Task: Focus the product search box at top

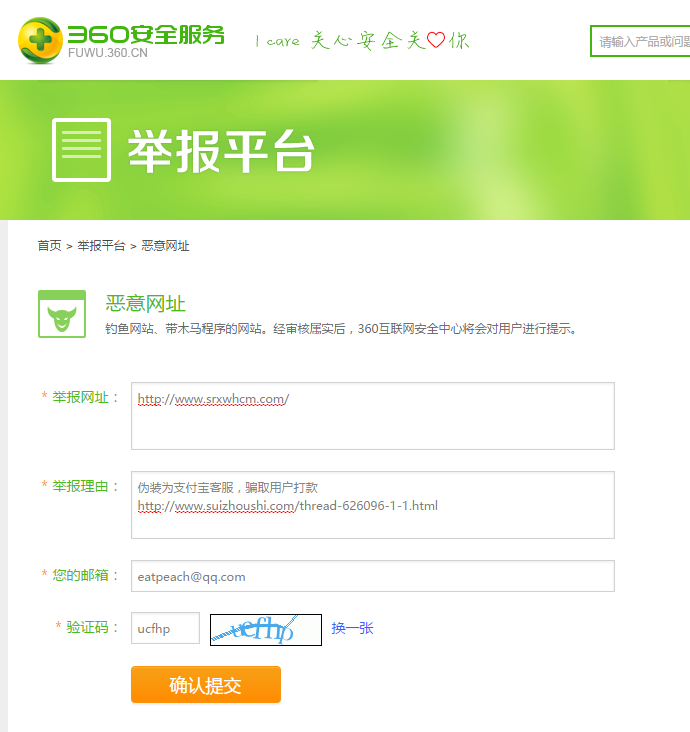Action: click(640, 41)
